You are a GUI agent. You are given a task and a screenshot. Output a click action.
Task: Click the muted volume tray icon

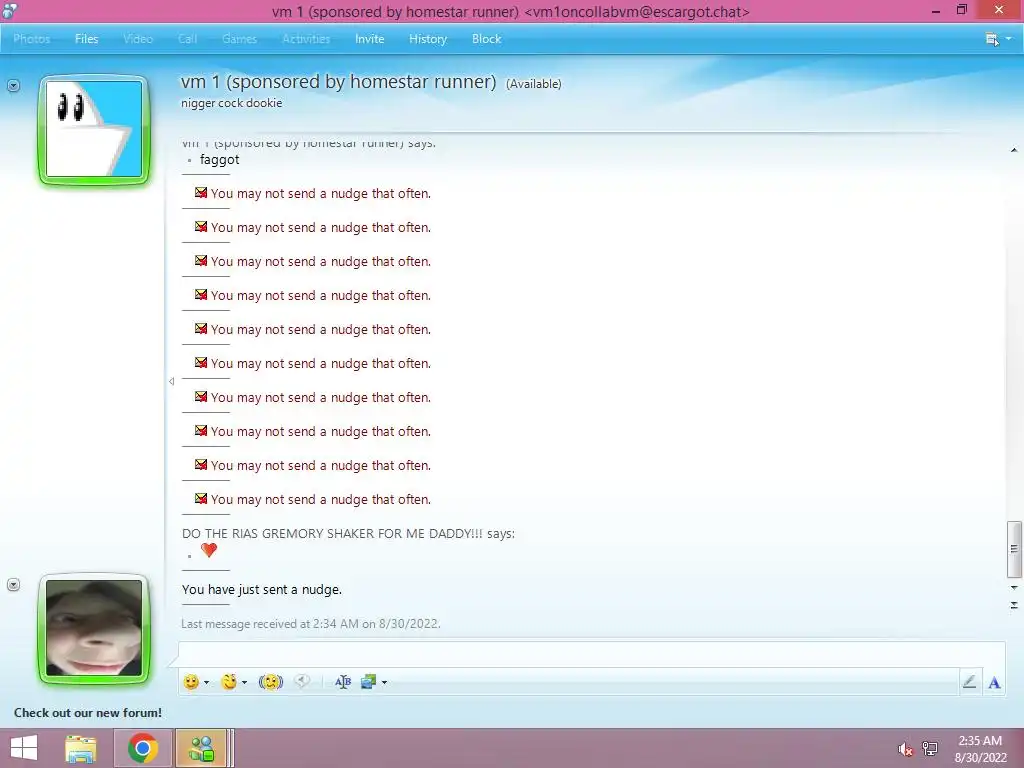[905, 749]
